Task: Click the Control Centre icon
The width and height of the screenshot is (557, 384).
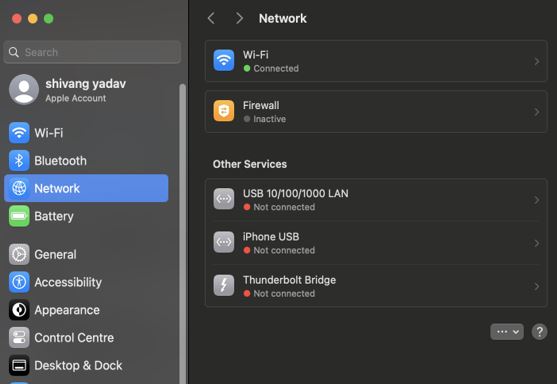Action: point(19,337)
